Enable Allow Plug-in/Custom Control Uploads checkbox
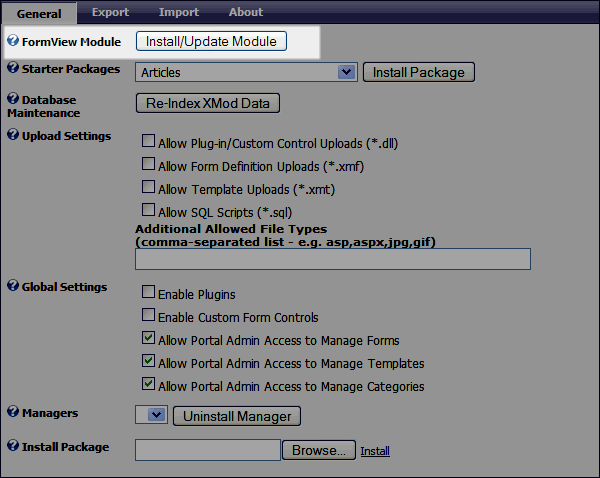The height and width of the screenshot is (478, 600). [x=148, y=141]
